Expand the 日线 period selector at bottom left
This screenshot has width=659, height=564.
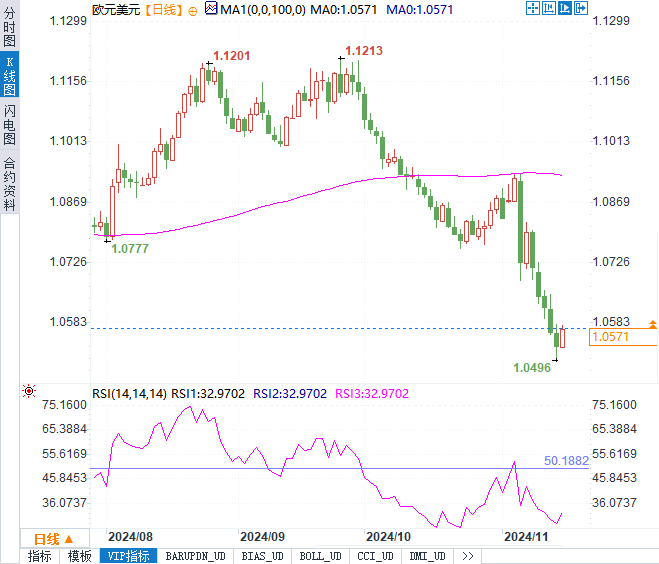coord(53,537)
